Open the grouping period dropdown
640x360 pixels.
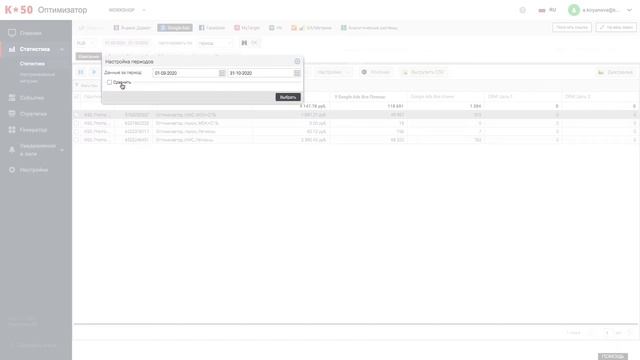point(215,43)
